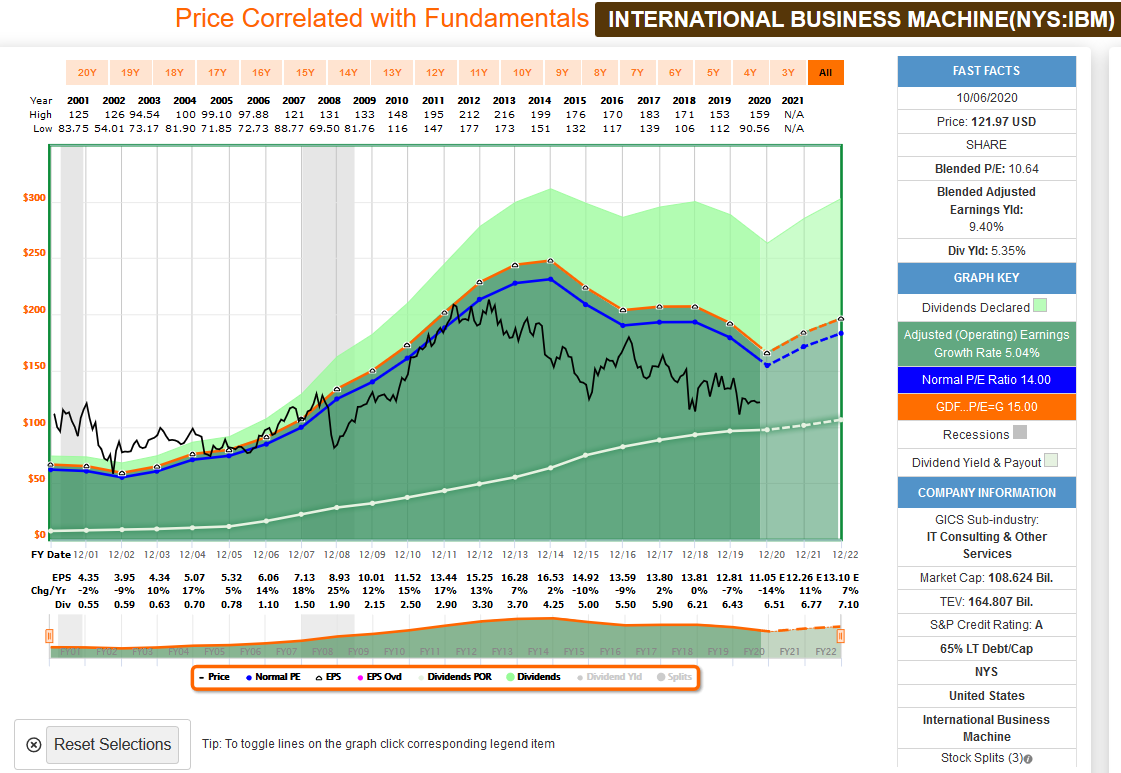Click the FY20 label in the range navigator

pyautogui.click(x=754, y=651)
